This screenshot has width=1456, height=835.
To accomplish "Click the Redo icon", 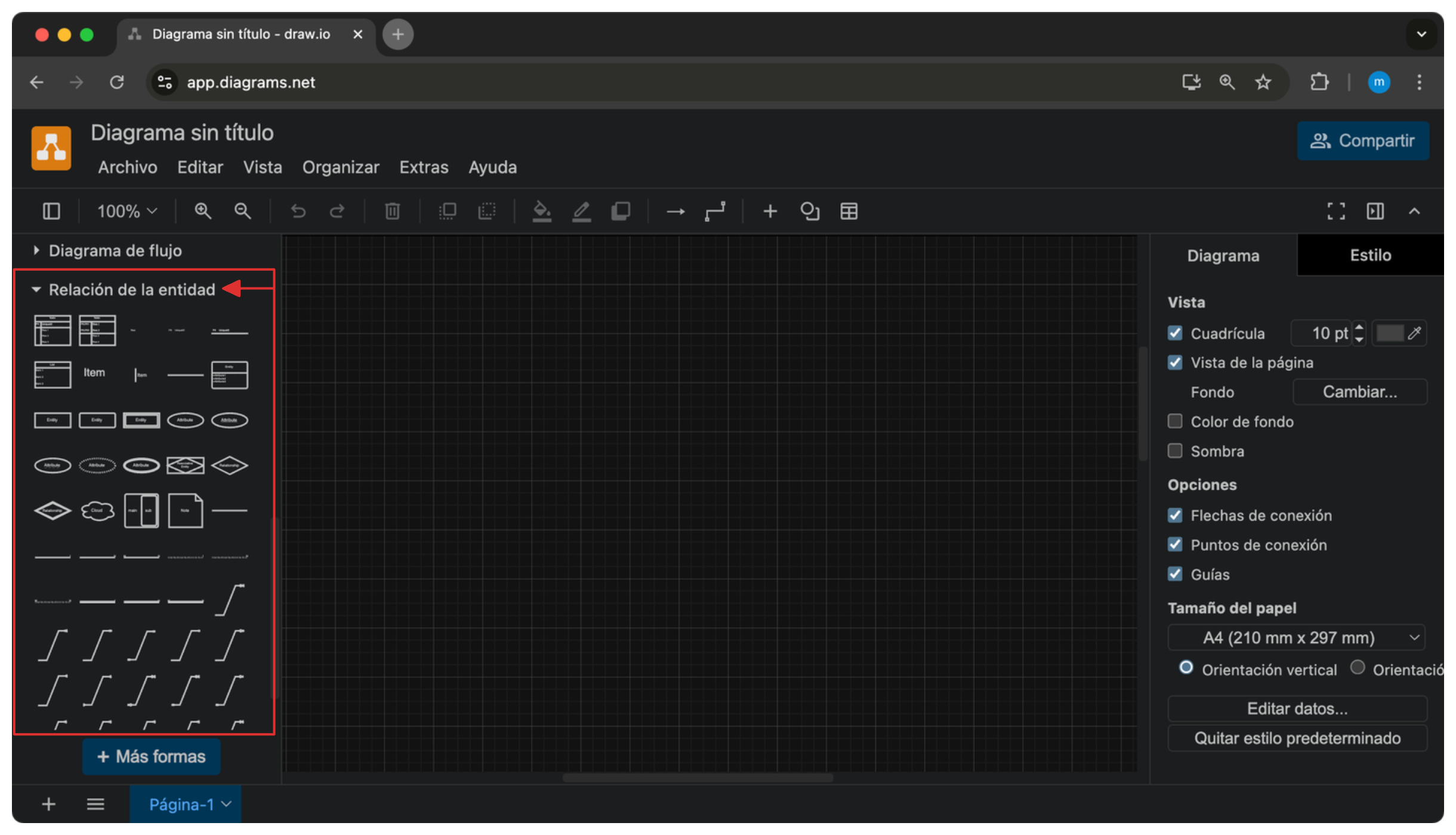I will tap(337, 211).
